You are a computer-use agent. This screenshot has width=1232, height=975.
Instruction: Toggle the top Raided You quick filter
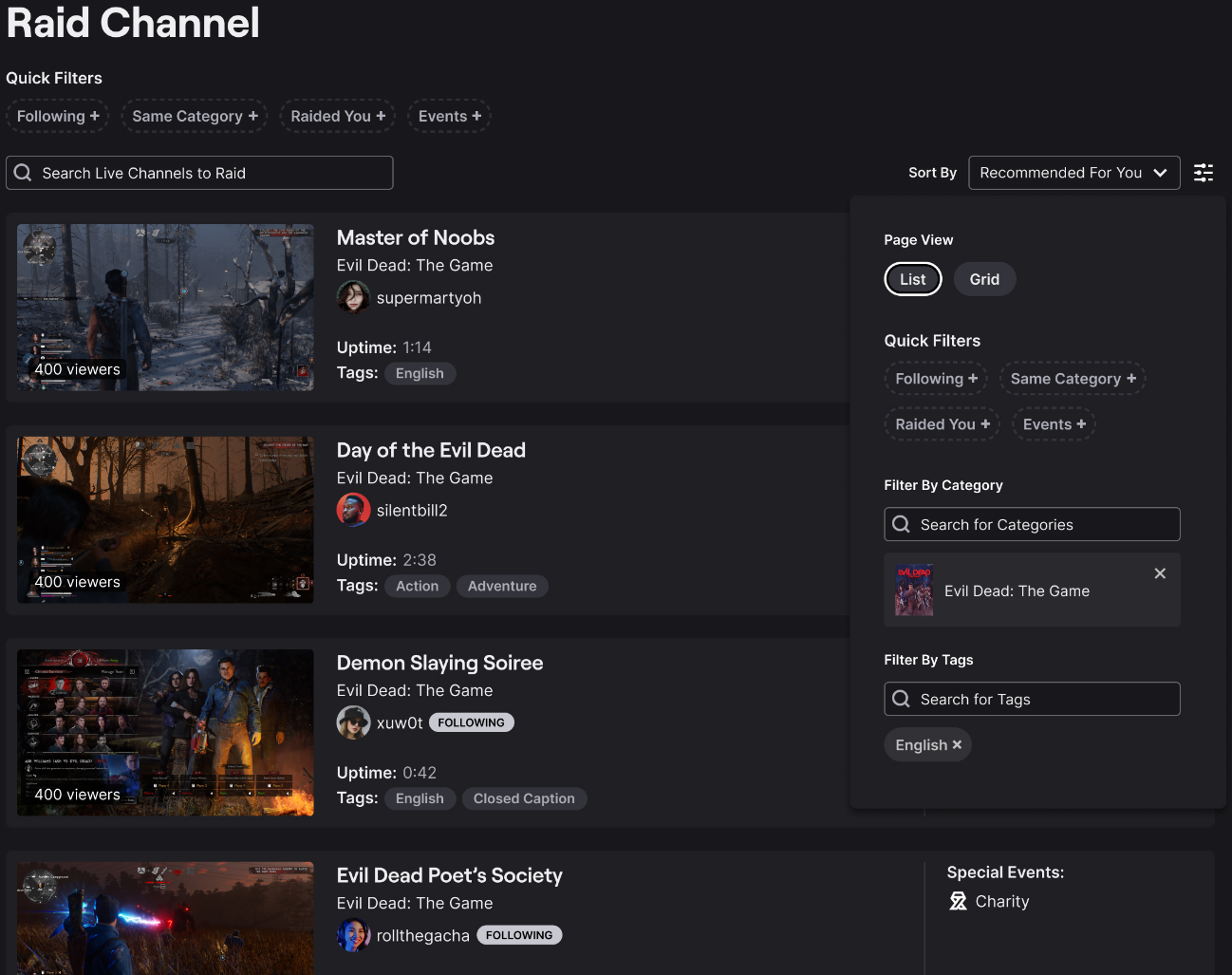tap(338, 116)
